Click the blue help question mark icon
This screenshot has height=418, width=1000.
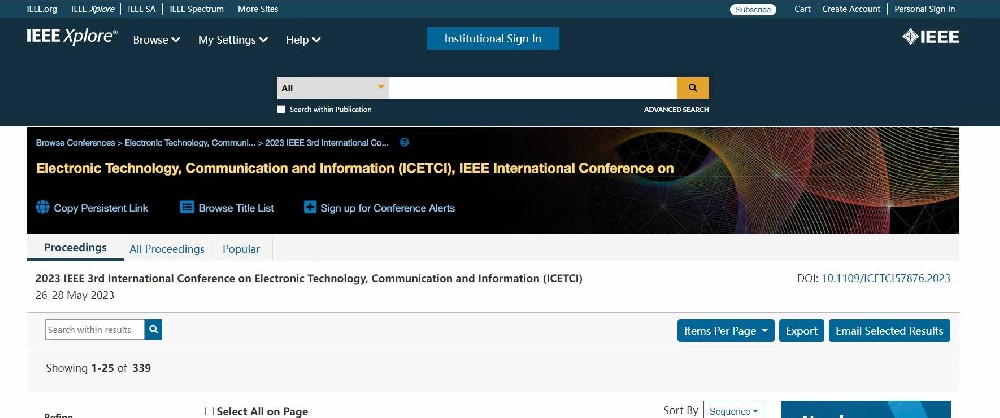point(404,143)
